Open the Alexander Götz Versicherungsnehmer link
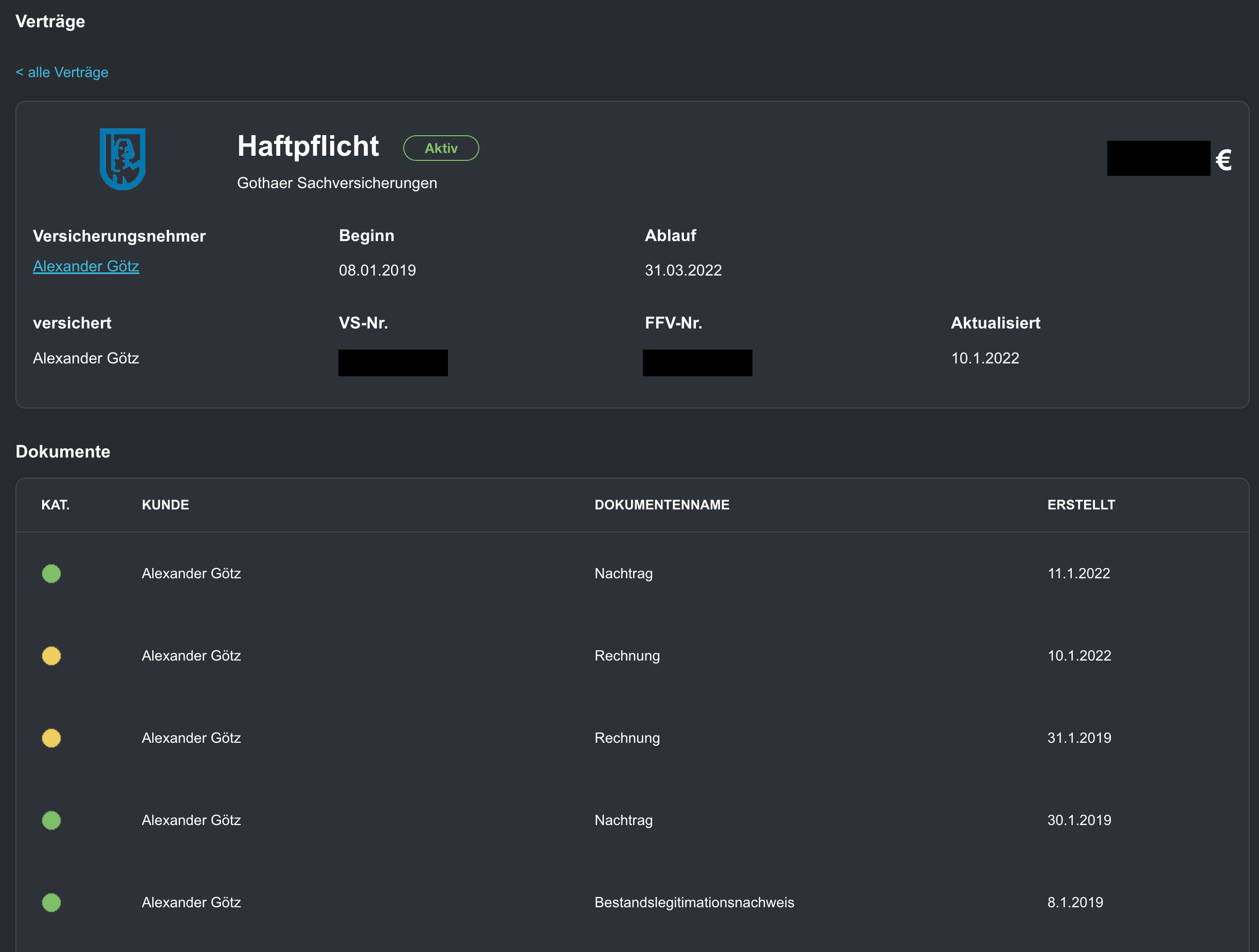 (86, 266)
